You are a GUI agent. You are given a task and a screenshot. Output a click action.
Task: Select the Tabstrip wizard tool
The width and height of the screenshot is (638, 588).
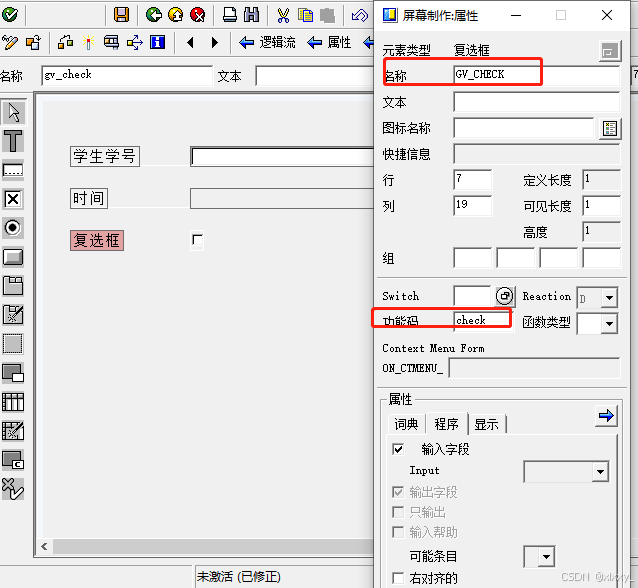pos(13,315)
